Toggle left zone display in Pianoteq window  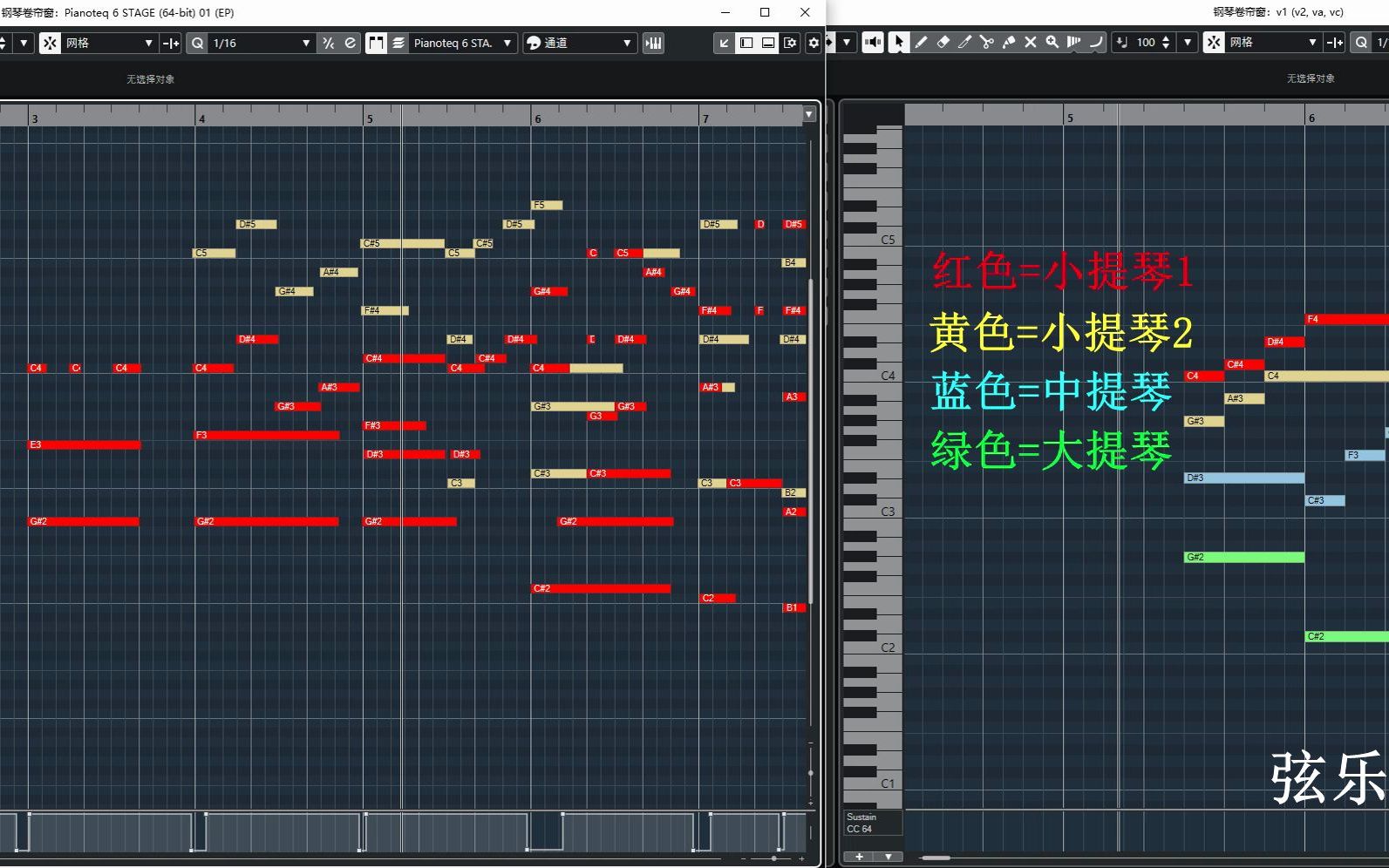coord(746,43)
